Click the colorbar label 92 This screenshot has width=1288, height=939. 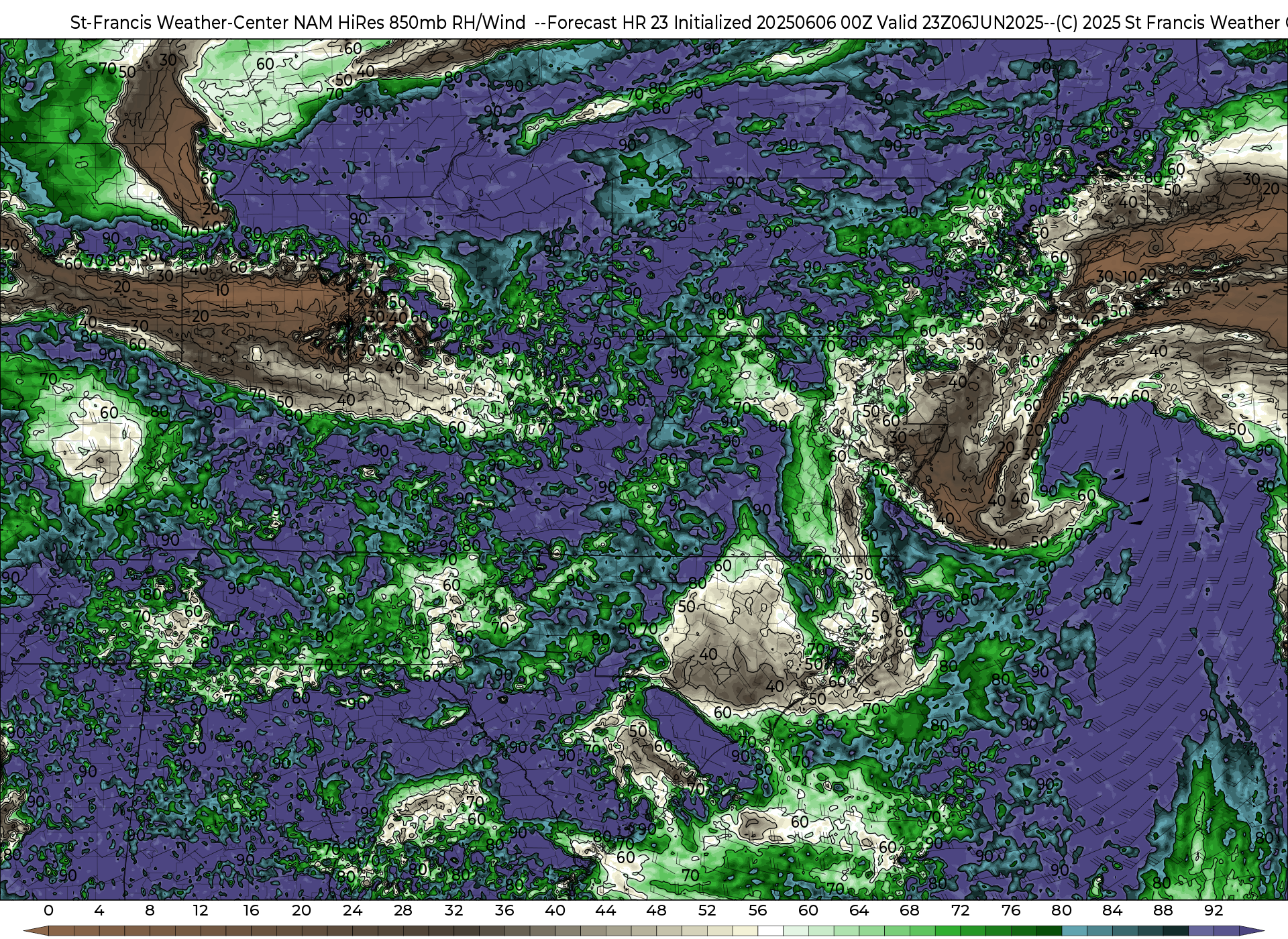(x=1214, y=911)
